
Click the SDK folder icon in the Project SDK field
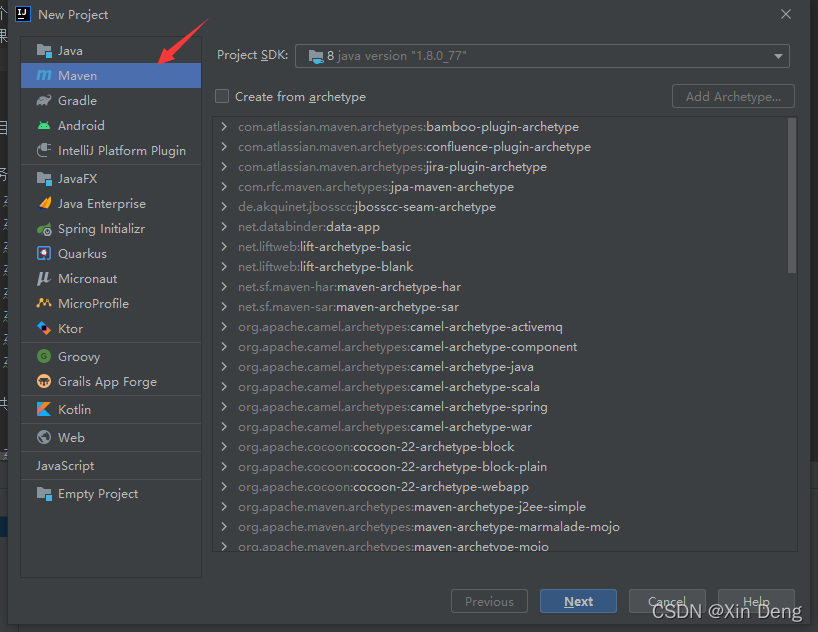(x=316, y=56)
